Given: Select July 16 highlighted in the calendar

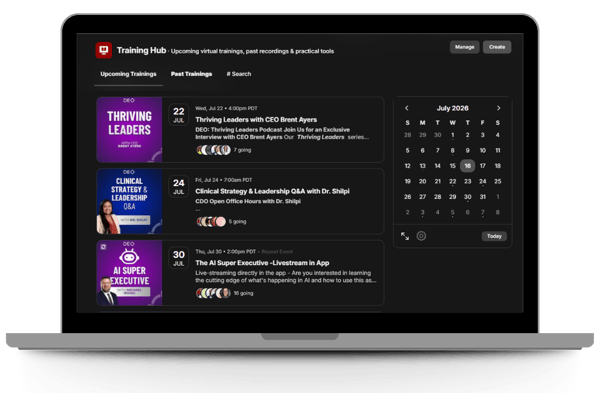Looking at the screenshot, I should click(x=468, y=166).
